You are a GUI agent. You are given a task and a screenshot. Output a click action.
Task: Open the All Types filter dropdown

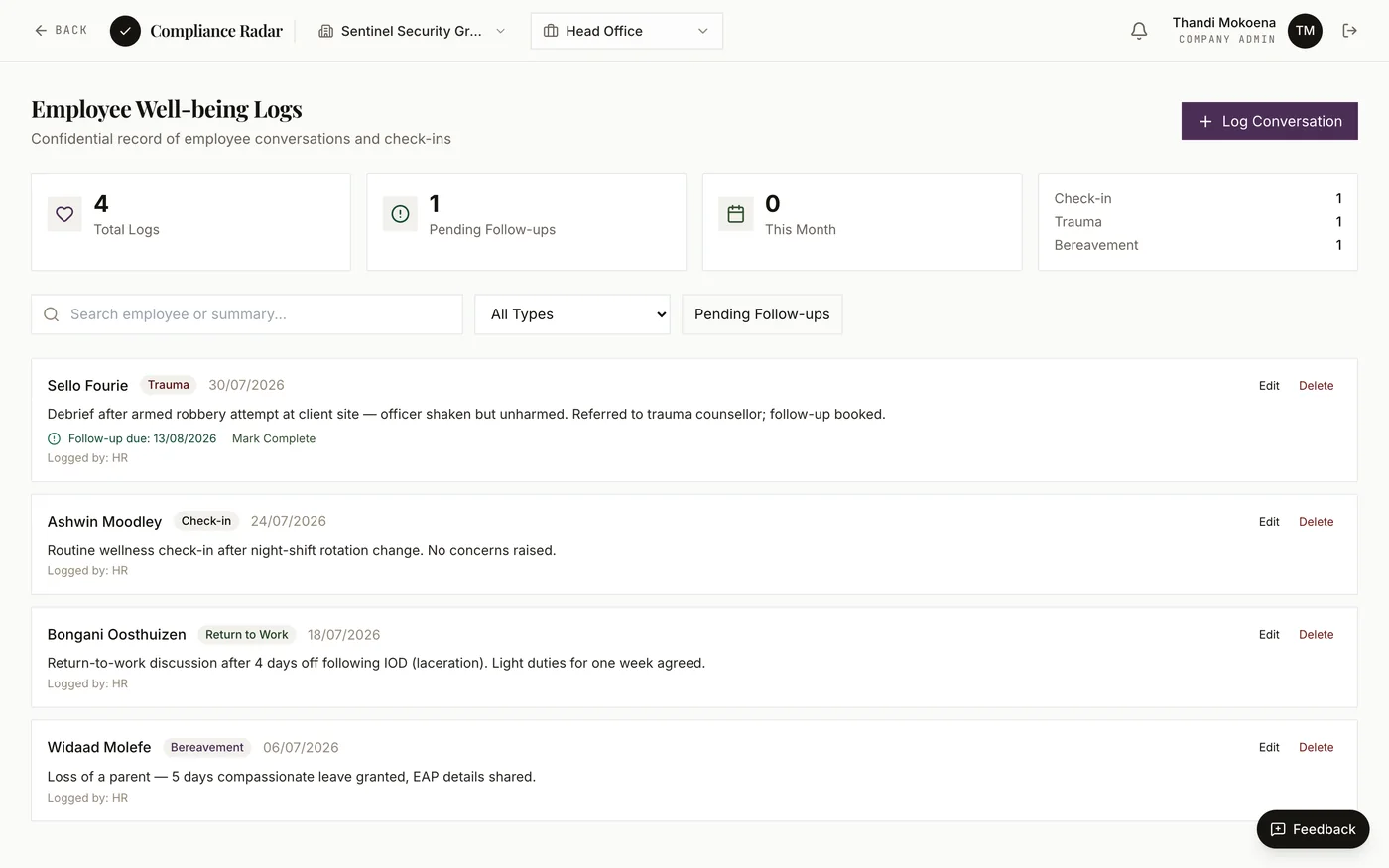pyautogui.click(x=572, y=314)
